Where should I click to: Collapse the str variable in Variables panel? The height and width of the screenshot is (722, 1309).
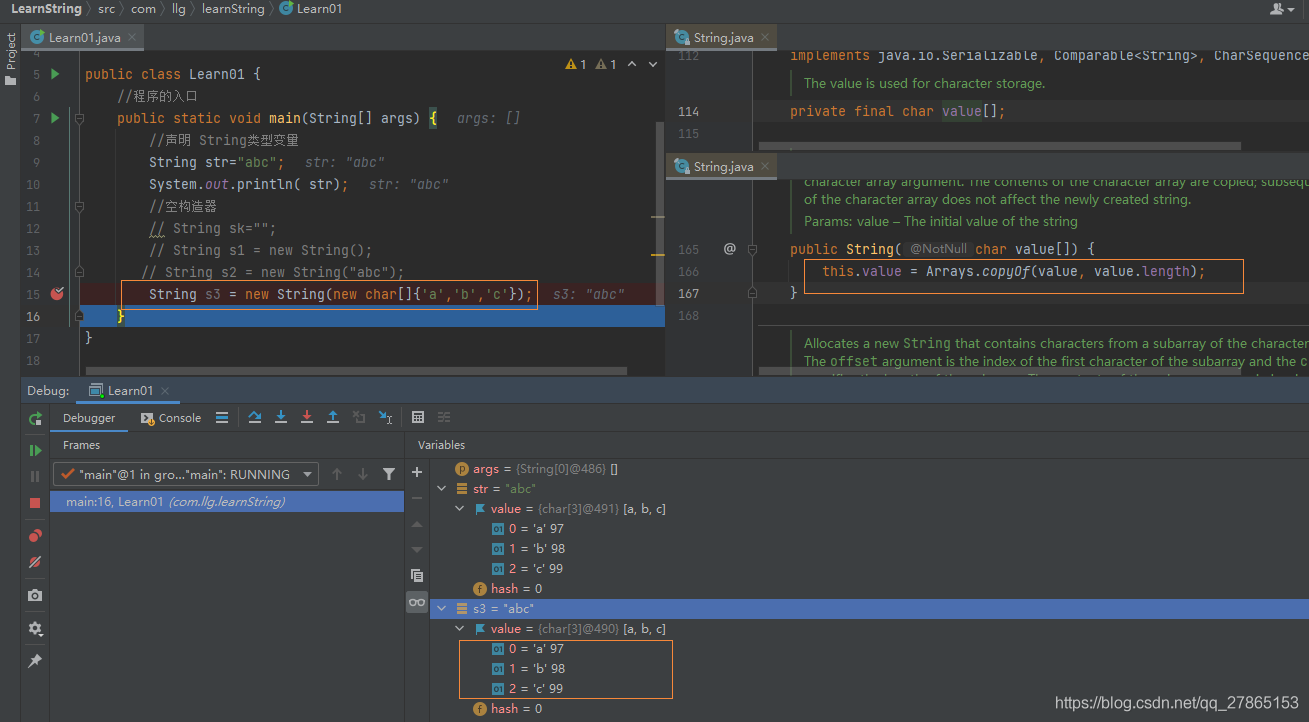[442, 488]
